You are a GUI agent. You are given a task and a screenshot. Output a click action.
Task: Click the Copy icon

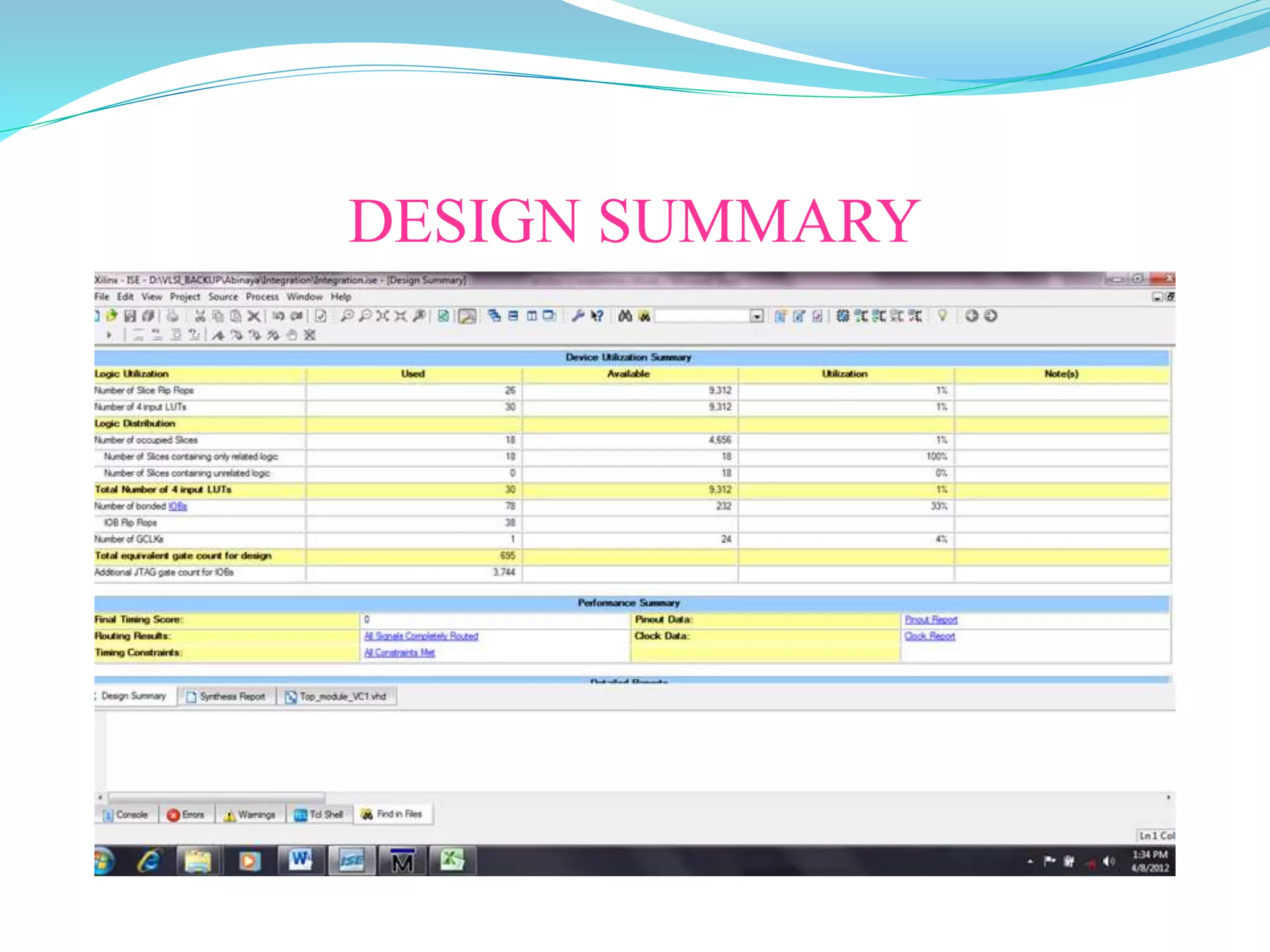pos(218,316)
